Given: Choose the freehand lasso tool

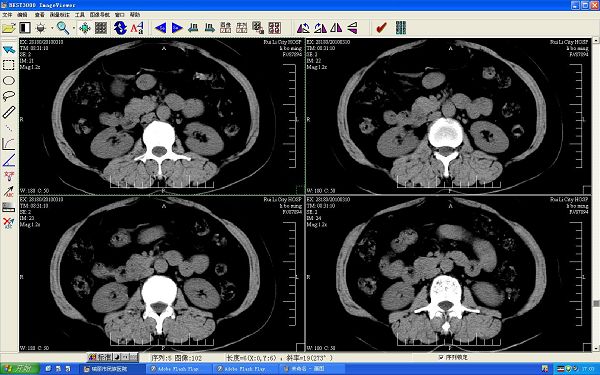Looking at the screenshot, I should [x=9, y=96].
